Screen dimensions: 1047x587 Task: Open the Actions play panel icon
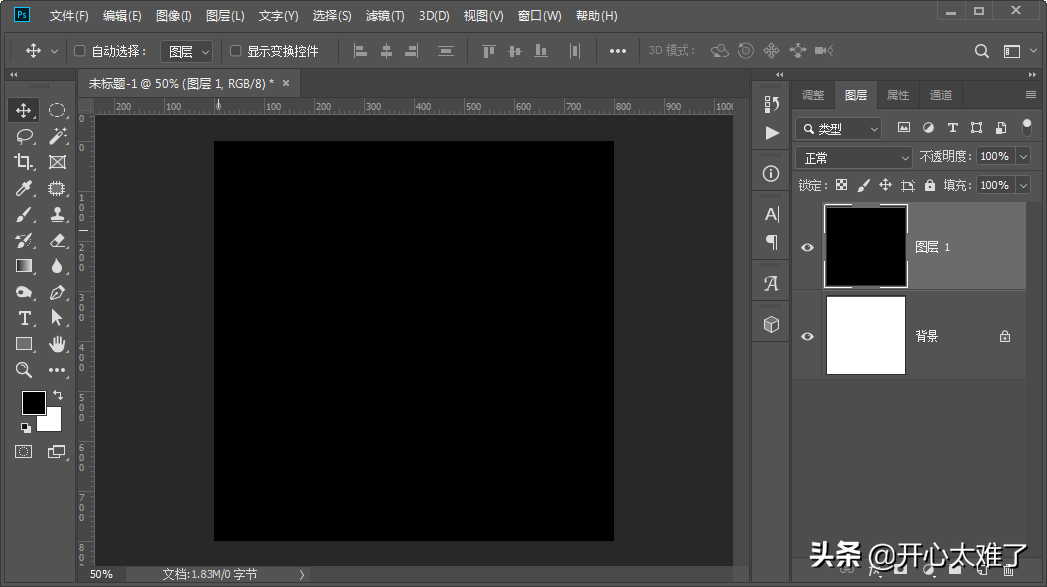[772, 133]
